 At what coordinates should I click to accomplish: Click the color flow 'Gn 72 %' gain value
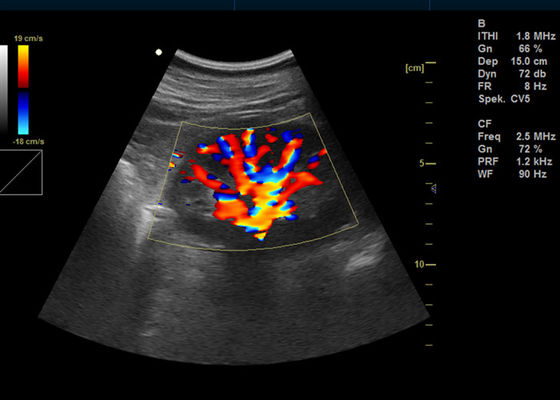510,149
